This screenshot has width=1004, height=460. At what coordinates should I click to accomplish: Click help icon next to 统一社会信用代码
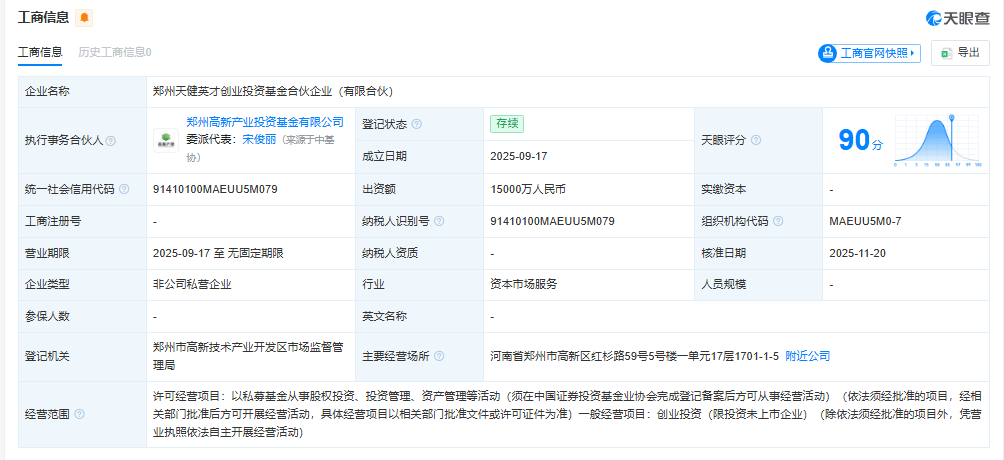pos(124,190)
